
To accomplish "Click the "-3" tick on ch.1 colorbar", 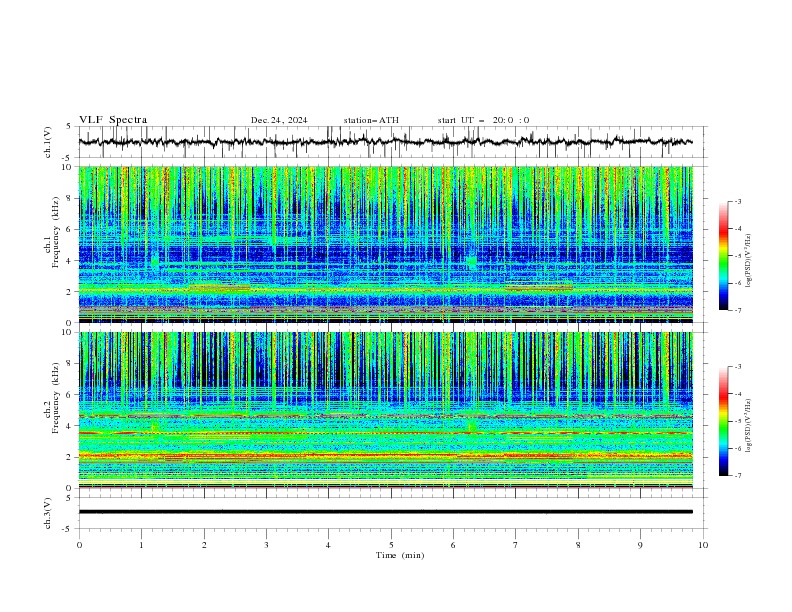I will pos(737,201).
